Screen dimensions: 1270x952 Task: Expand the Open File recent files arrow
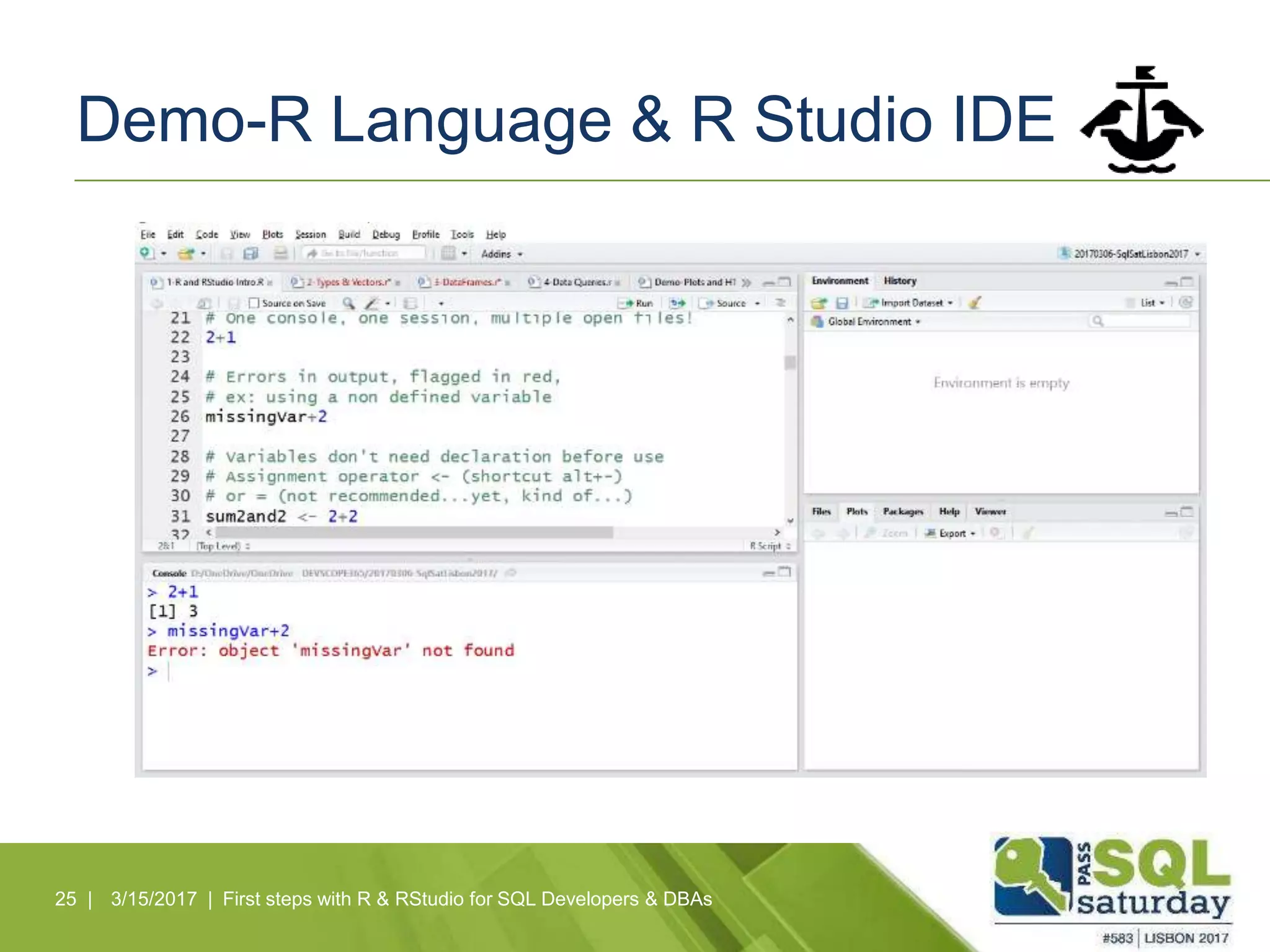click(x=203, y=253)
